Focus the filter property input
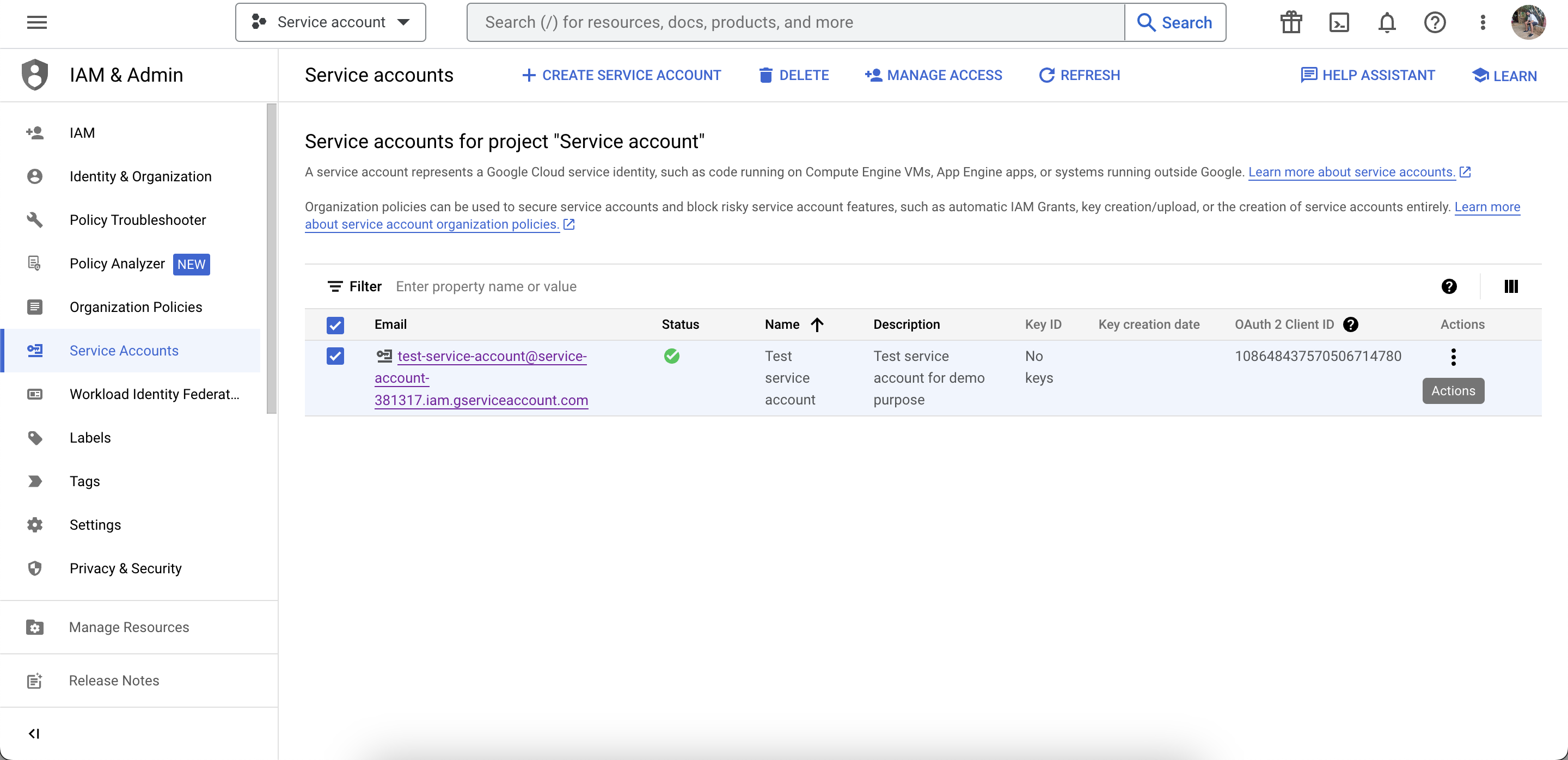The image size is (1568, 760). [907, 286]
